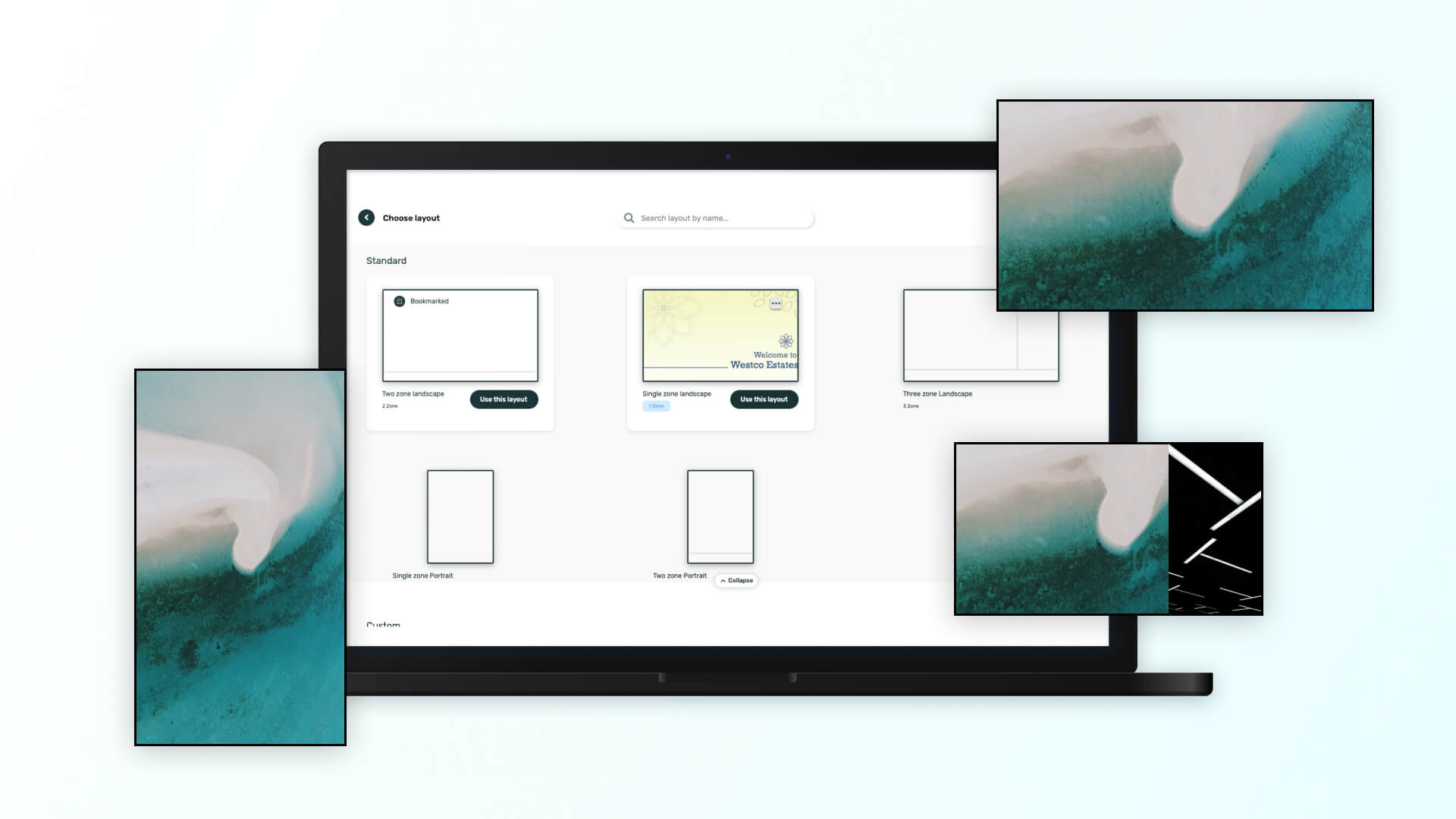
Task: Toggle the 1 Zone badge on Single zone landscape
Action: pyautogui.click(x=655, y=406)
